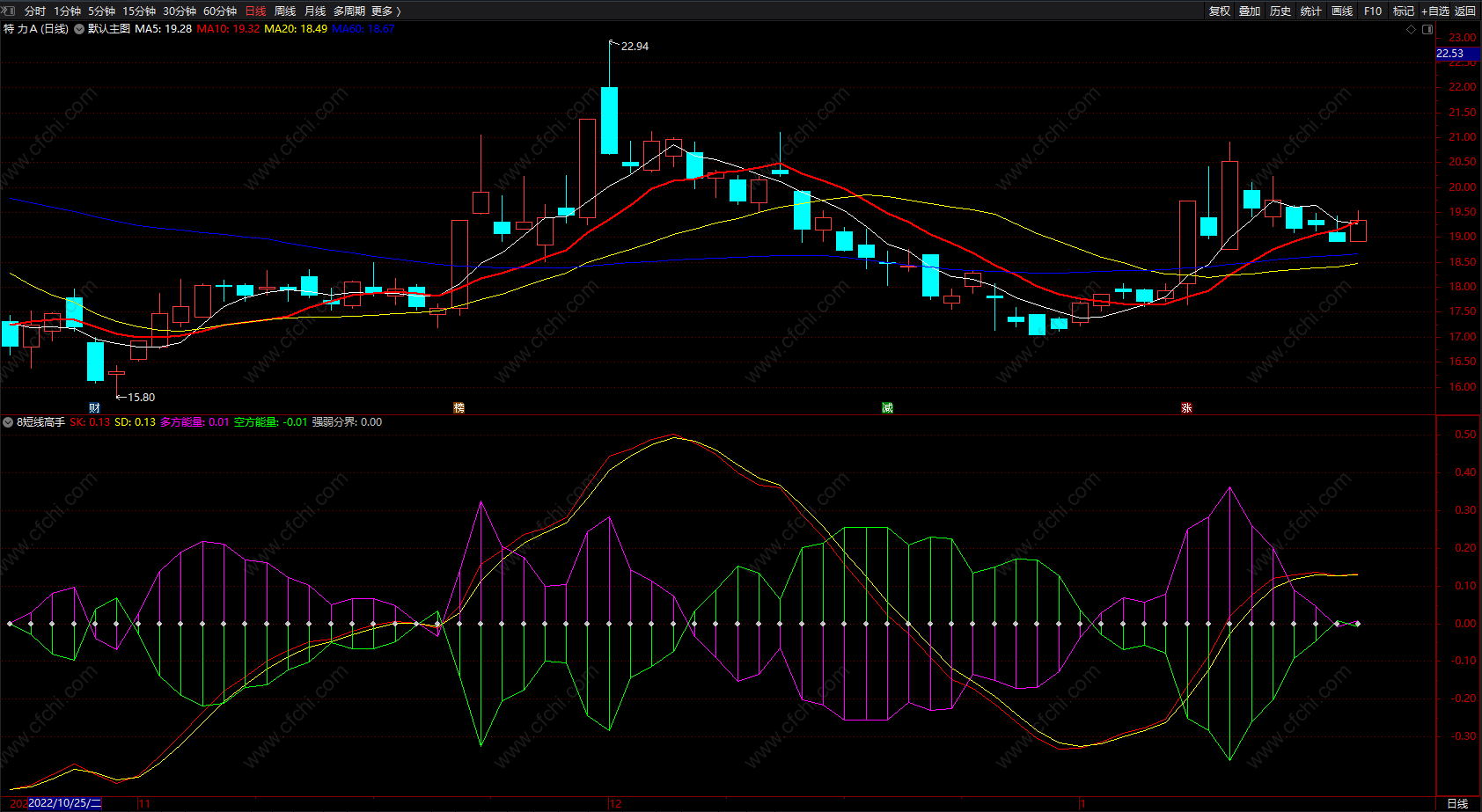Screen dimensions: 1482x812
Task: Click the 榜 event marker on the chart
Action: (x=459, y=408)
